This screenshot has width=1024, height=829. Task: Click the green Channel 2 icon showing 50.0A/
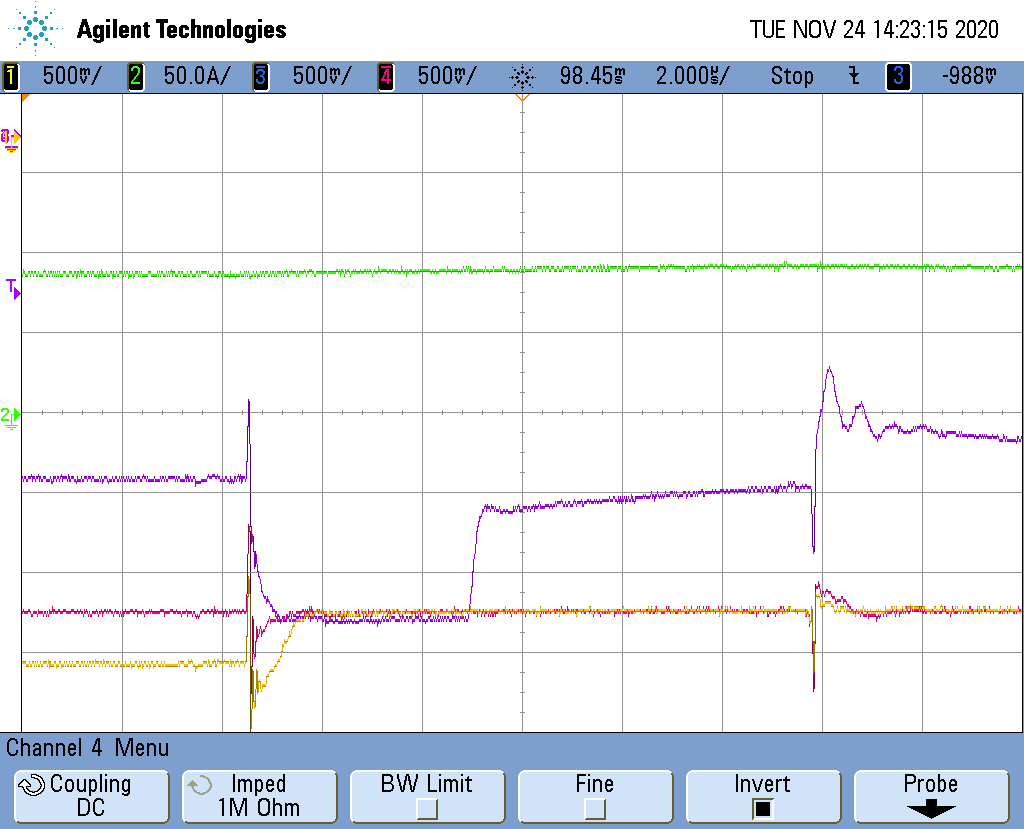tap(135, 76)
